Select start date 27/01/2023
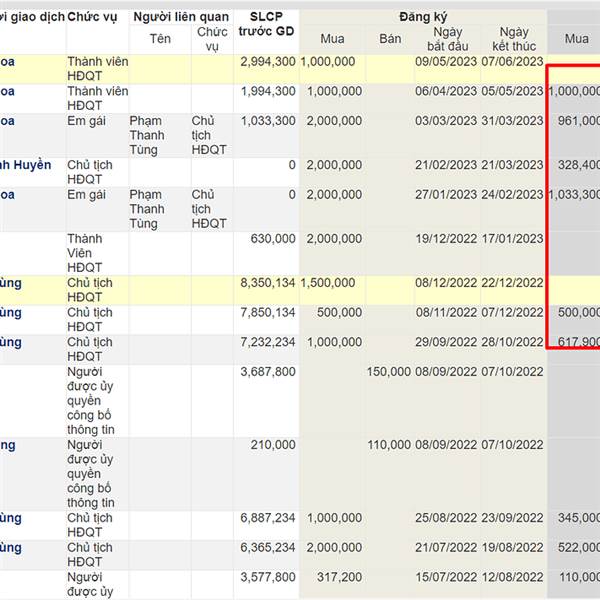Image resolution: width=600 pixels, height=600 pixels. click(446, 194)
